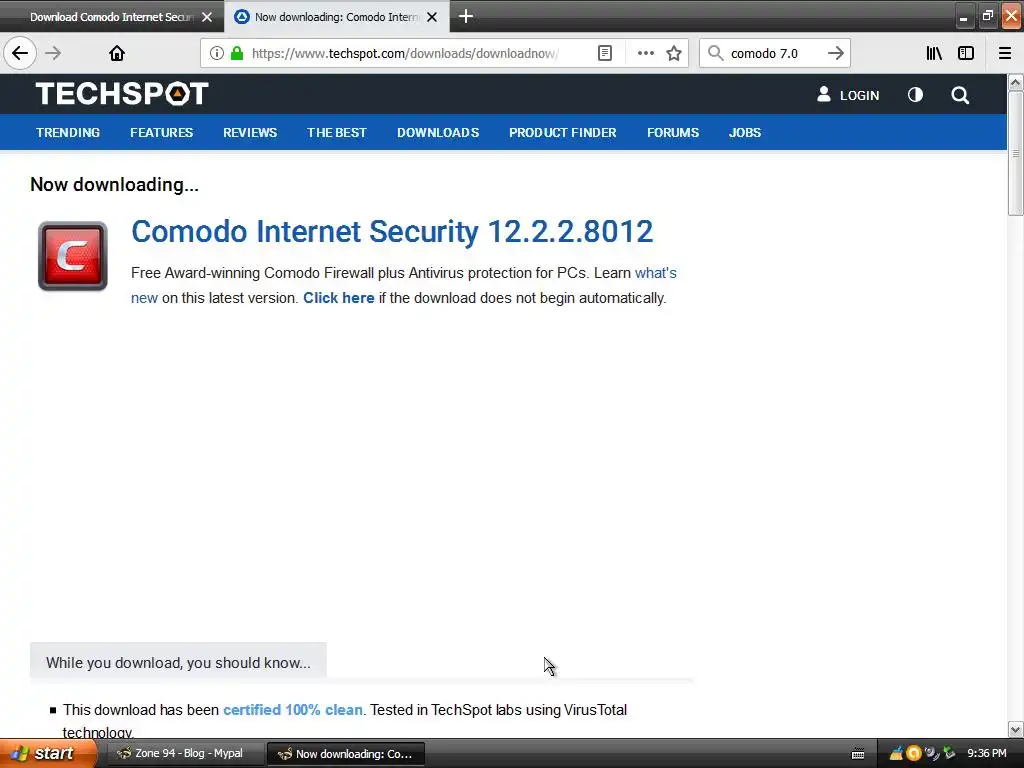Open the browser hamburger menu
This screenshot has width=1024, height=768.
(x=1005, y=53)
